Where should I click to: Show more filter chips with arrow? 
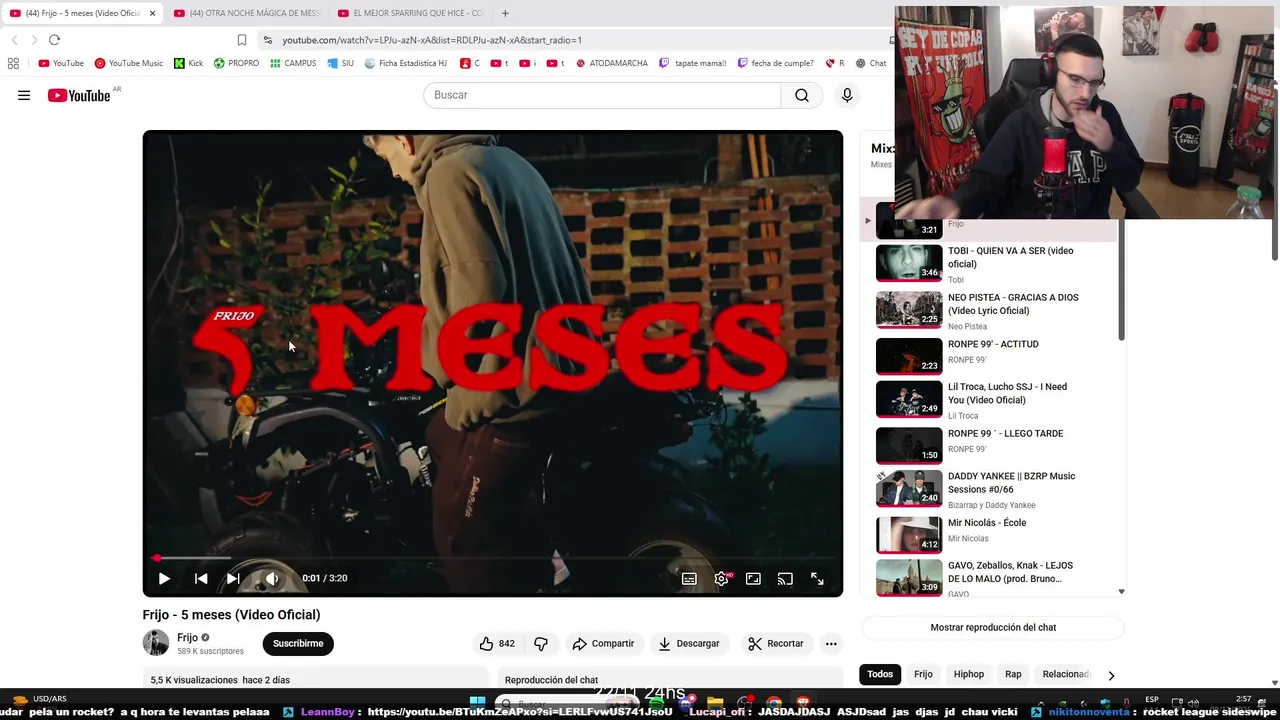(x=1111, y=675)
